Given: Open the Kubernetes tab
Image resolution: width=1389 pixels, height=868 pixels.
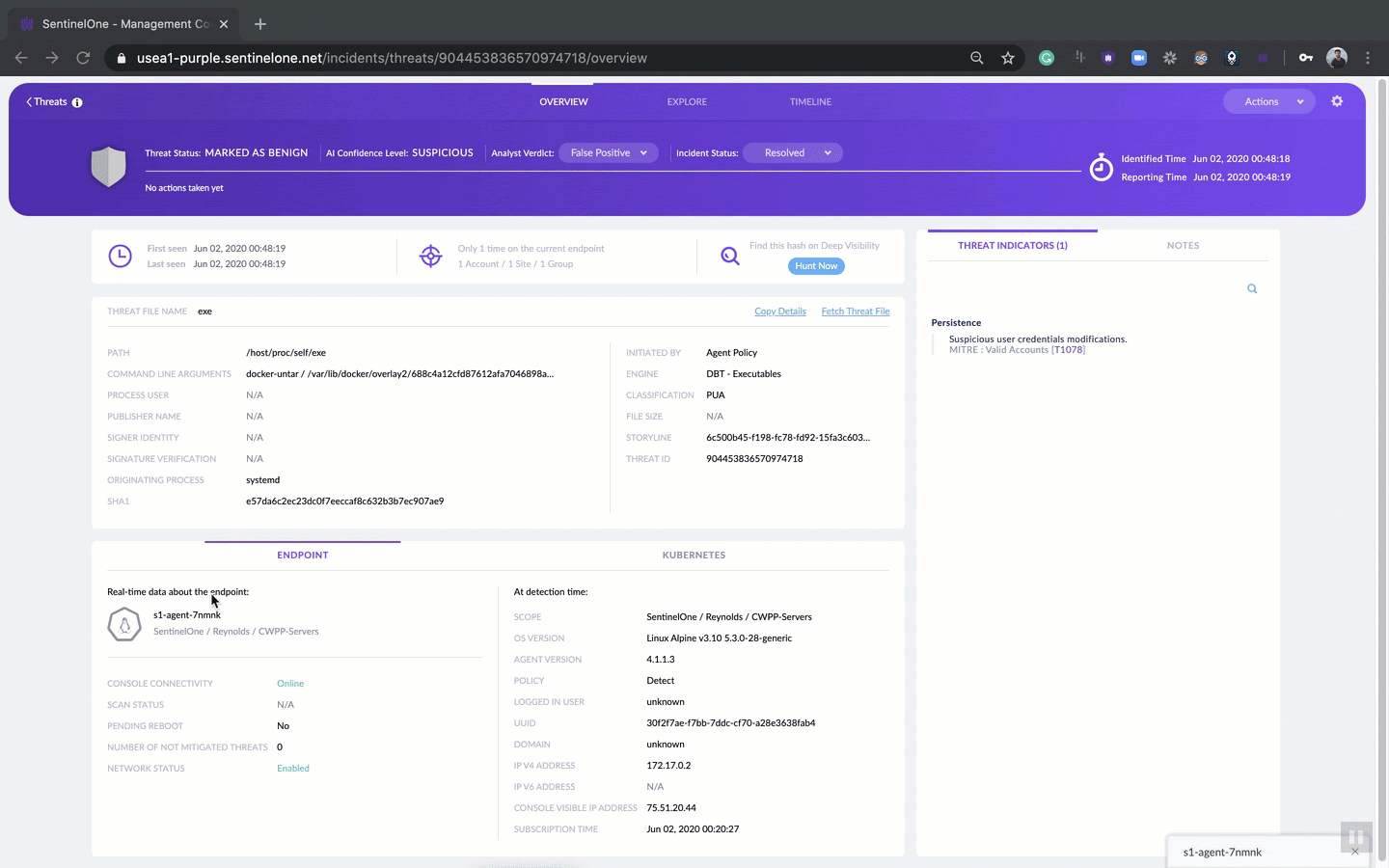Looking at the screenshot, I should [x=694, y=555].
